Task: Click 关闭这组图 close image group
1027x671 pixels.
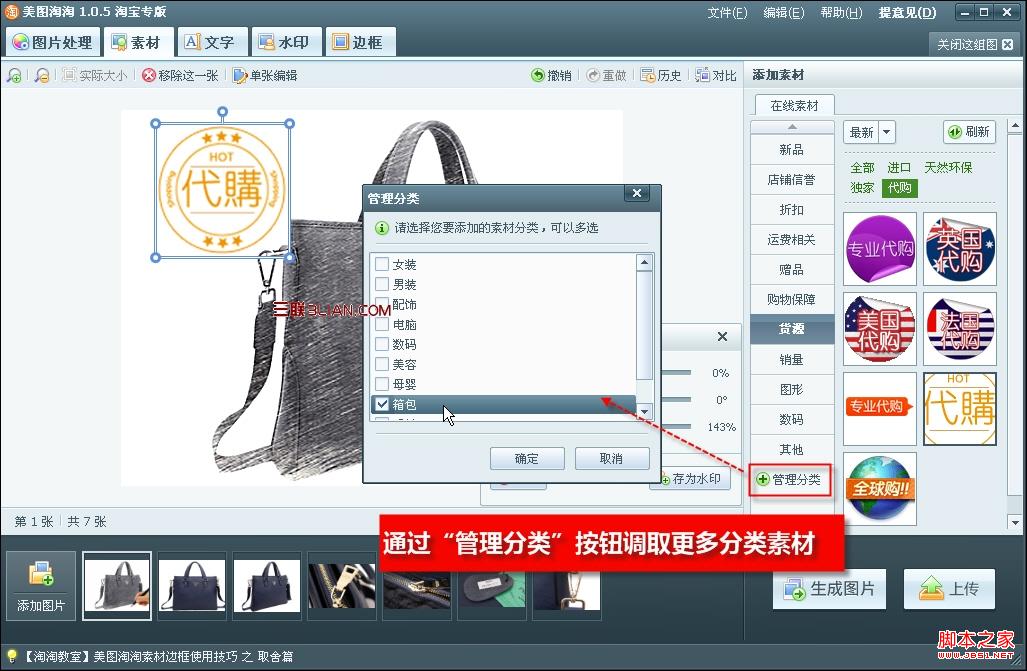Action: [975, 45]
